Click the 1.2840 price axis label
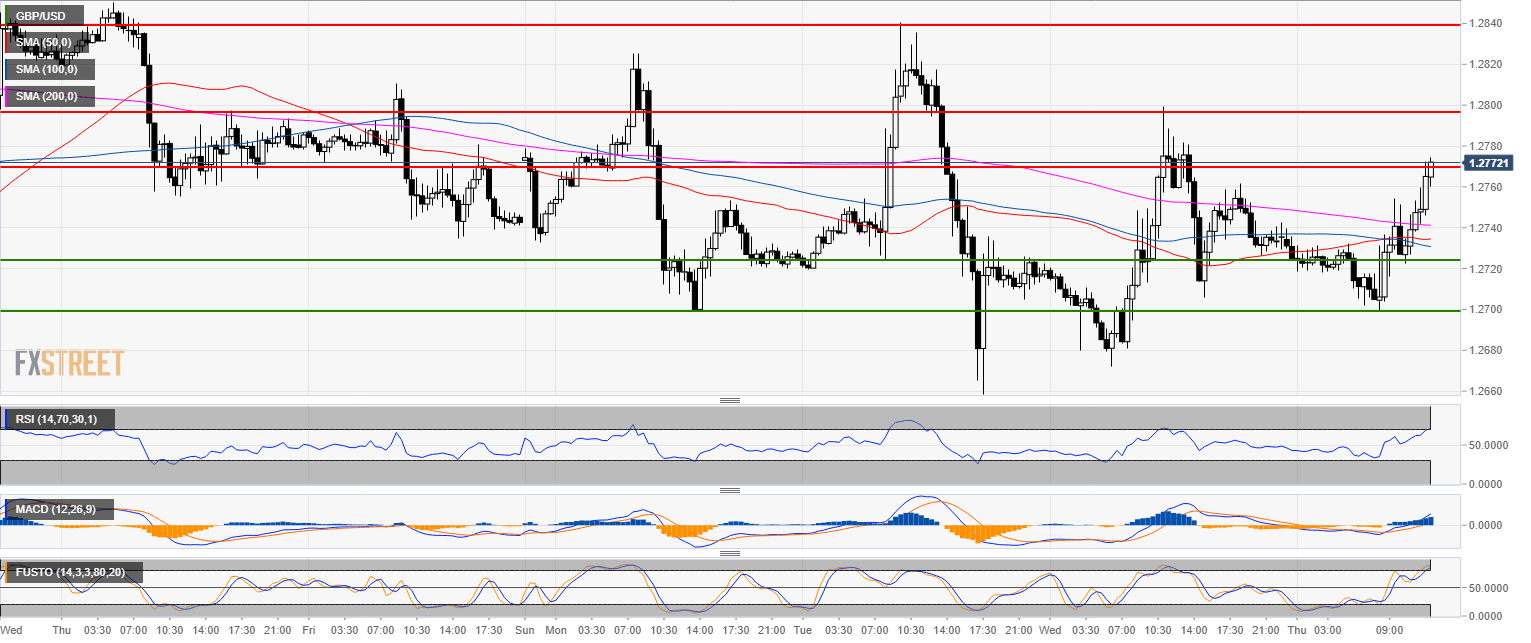1531x643 pixels. click(1485, 23)
